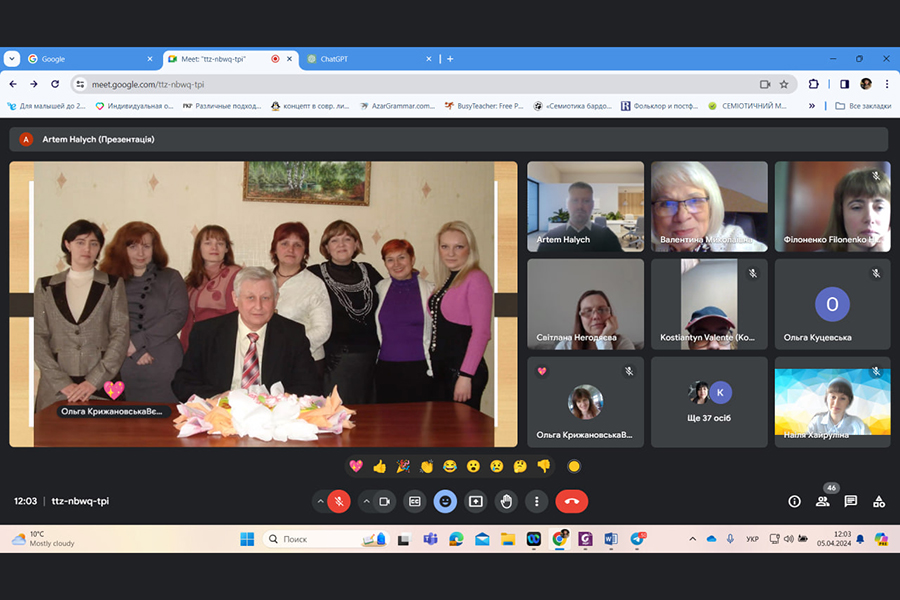Open meeting details info icon
The width and height of the screenshot is (900, 600).
click(795, 501)
